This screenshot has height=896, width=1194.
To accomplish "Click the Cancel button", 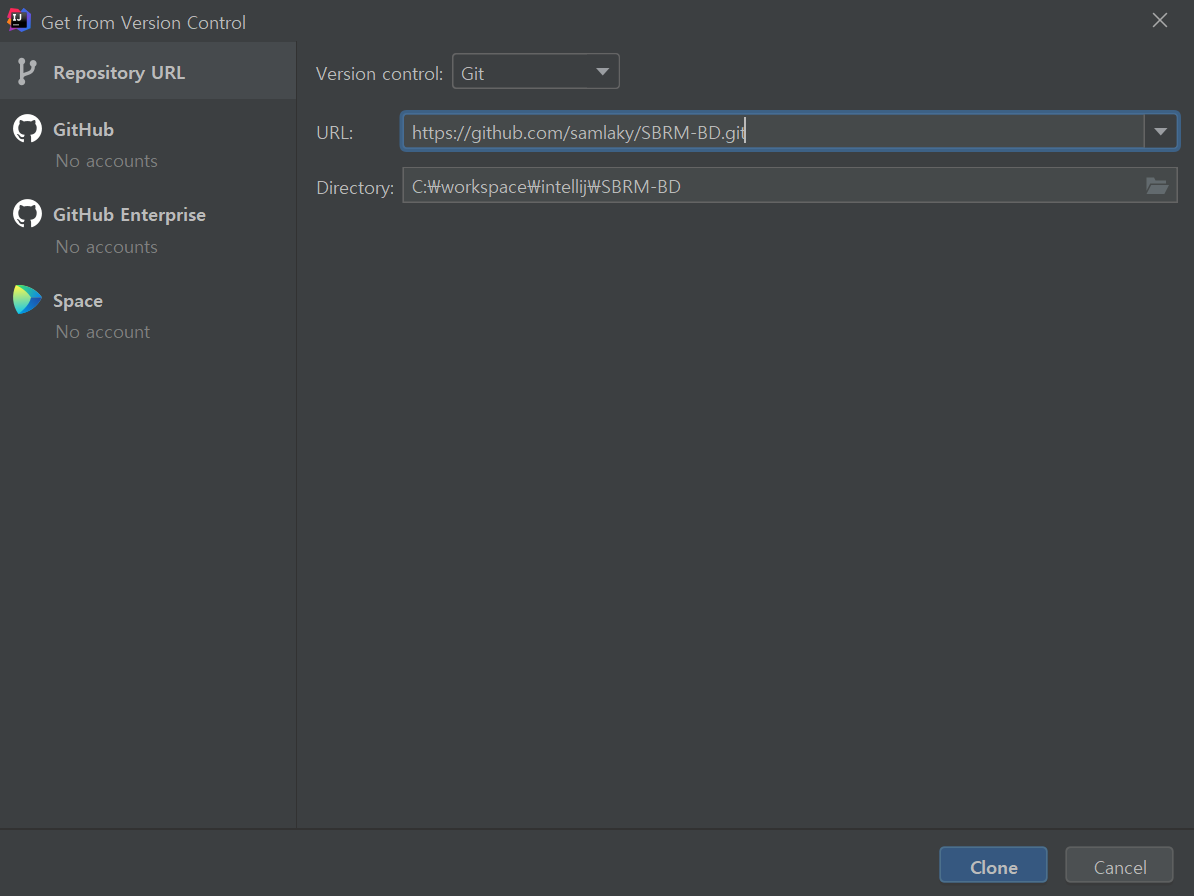I will [x=1119, y=865].
